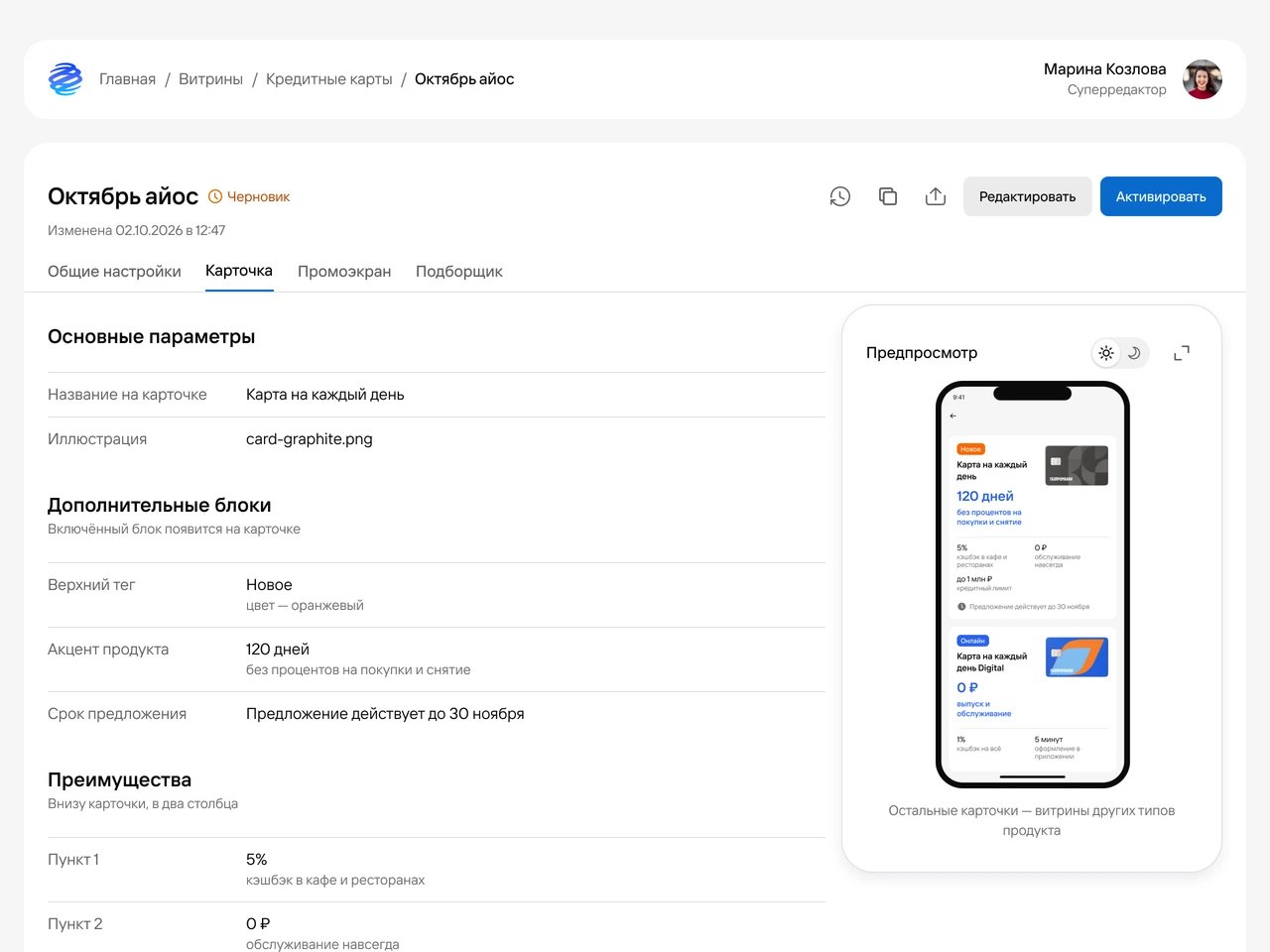
Task: Click the Преимущества section heading
Action: coord(120,780)
